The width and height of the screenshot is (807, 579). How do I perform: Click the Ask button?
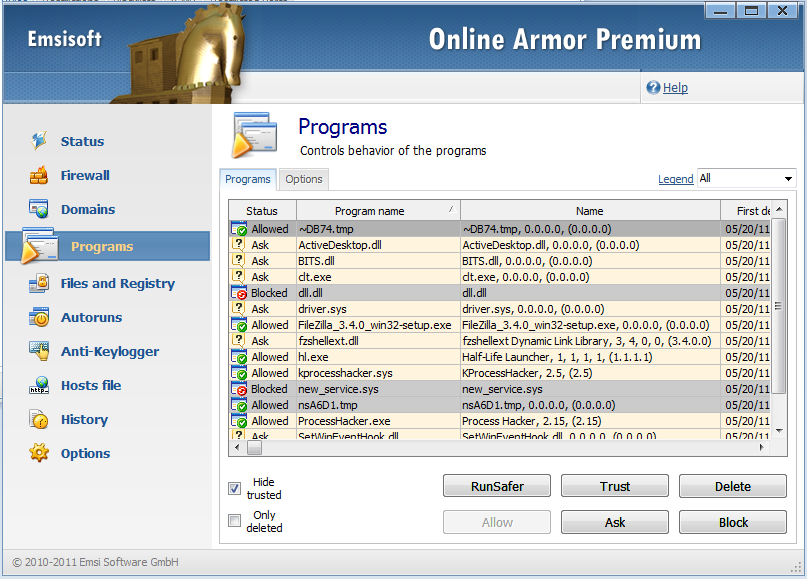[615, 522]
